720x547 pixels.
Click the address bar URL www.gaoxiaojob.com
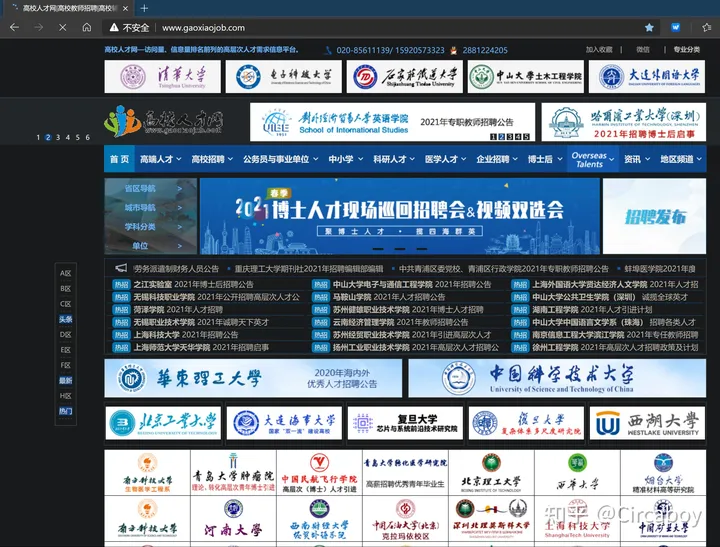point(203,28)
